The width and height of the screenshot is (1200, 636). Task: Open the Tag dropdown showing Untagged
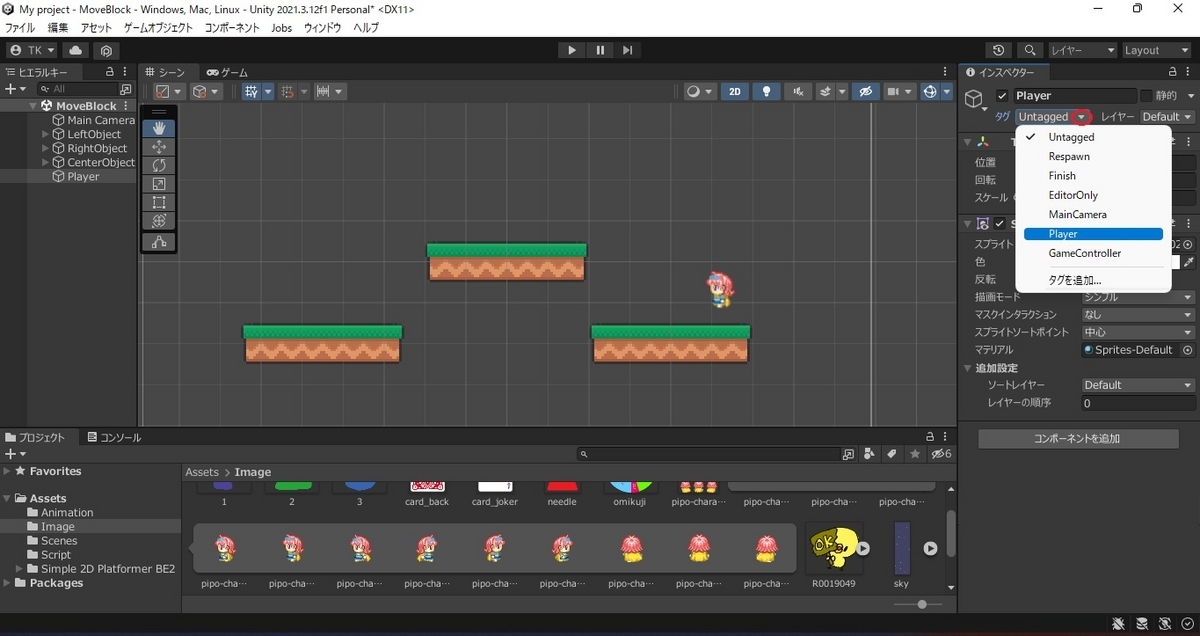coord(1053,117)
